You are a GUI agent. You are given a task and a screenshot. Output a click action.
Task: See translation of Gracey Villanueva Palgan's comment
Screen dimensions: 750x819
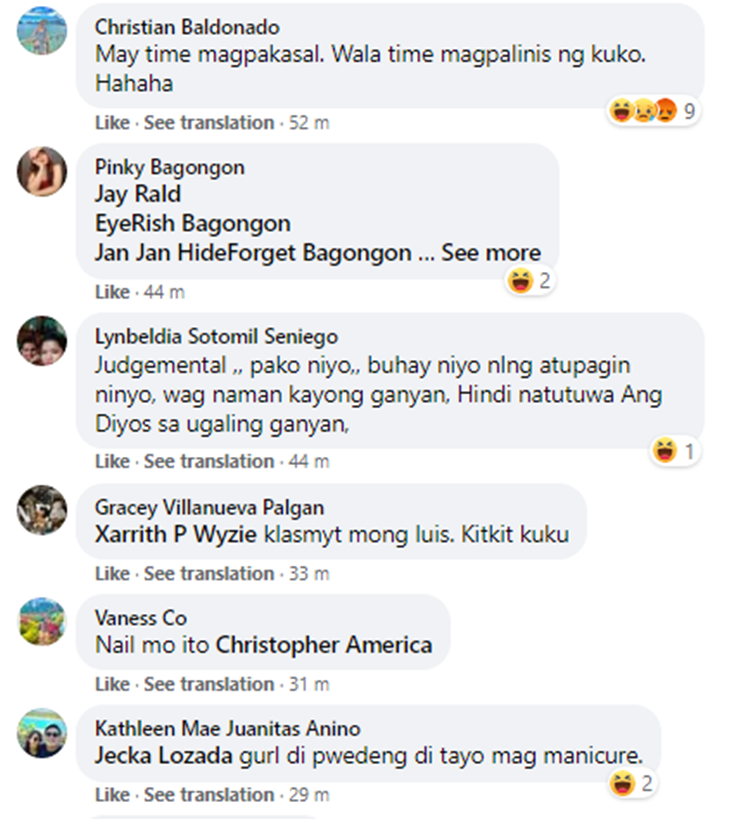(x=209, y=574)
